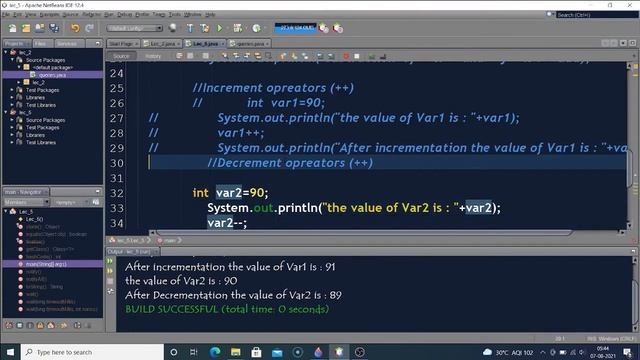Click the Profile Project icon
Image resolution: width=640 pixels, height=360 pixels.
[x=256, y=28]
